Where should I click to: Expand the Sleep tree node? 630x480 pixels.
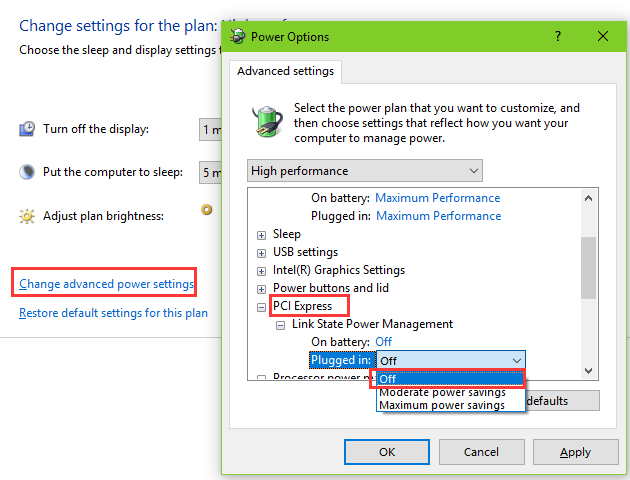(x=261, y=235)
